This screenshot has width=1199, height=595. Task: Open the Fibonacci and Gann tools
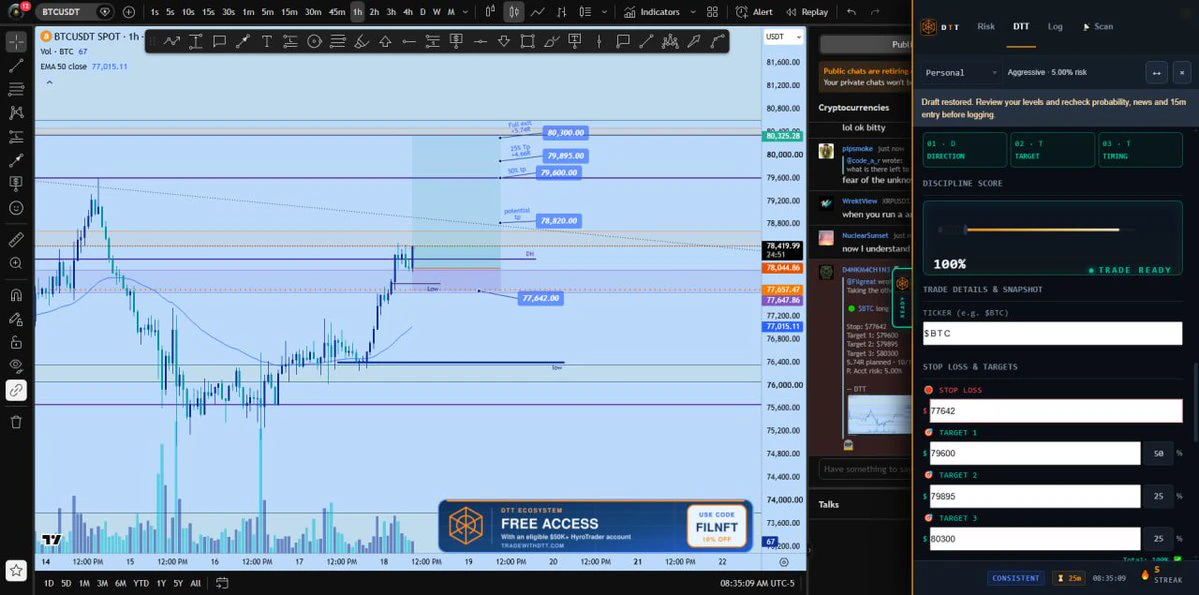pyautogui.click(x=16, y=89)
